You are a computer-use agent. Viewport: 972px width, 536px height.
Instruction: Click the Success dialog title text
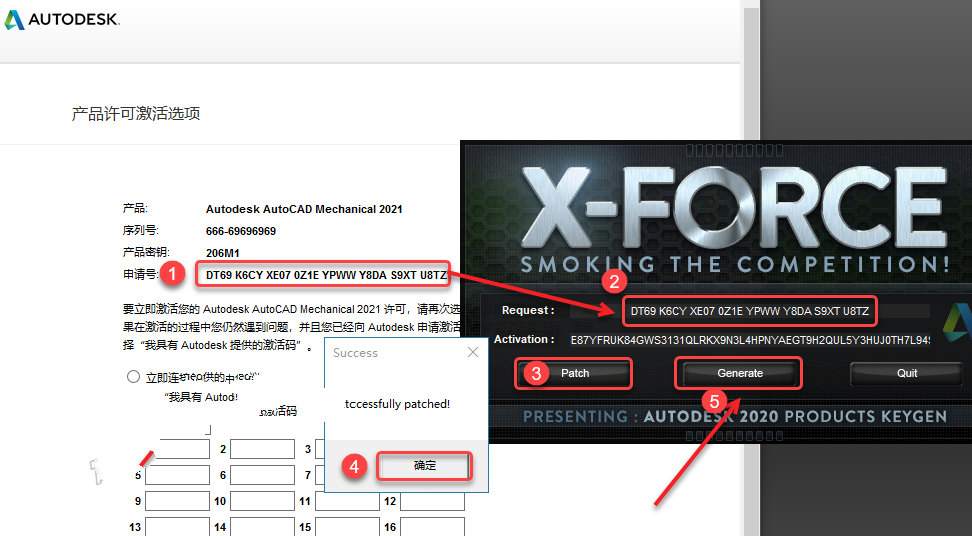[355, 353]
